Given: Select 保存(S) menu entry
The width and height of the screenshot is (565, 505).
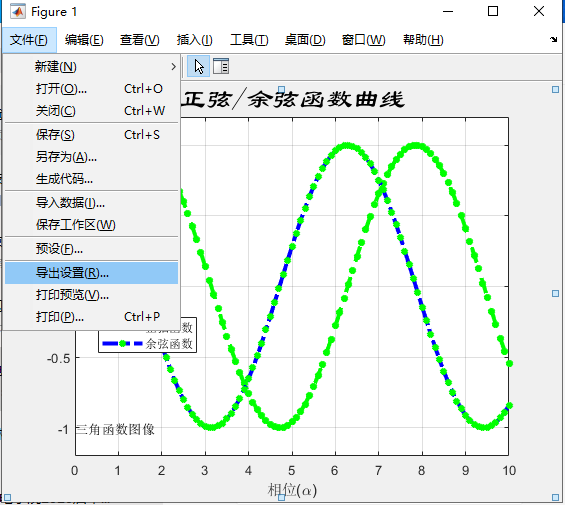Looking at the screenshot, I should (x=92, y=135).
